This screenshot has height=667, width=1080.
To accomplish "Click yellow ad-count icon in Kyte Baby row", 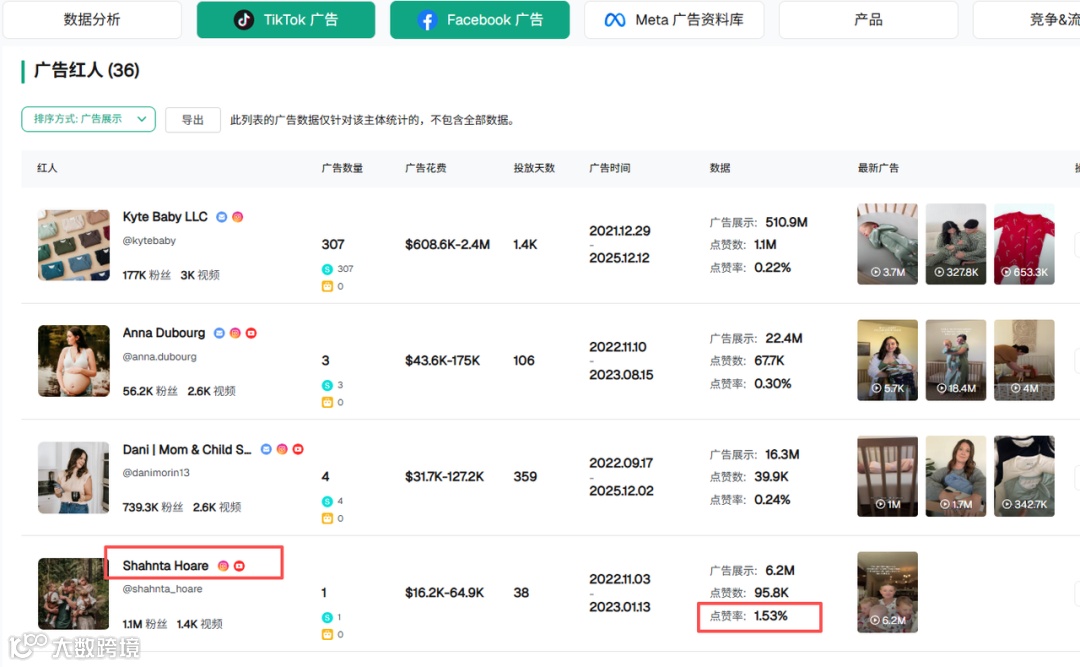I will (327, 286).
